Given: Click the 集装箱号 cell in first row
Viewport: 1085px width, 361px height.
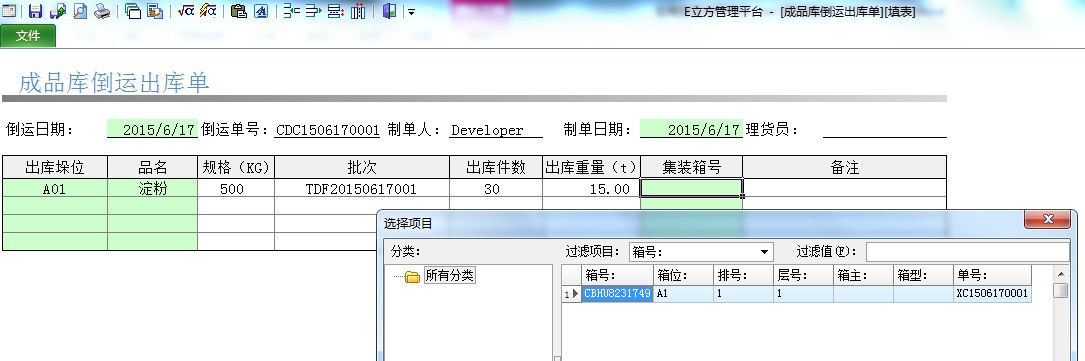Looking at the screenshot, I should click(x=691, y=188).
